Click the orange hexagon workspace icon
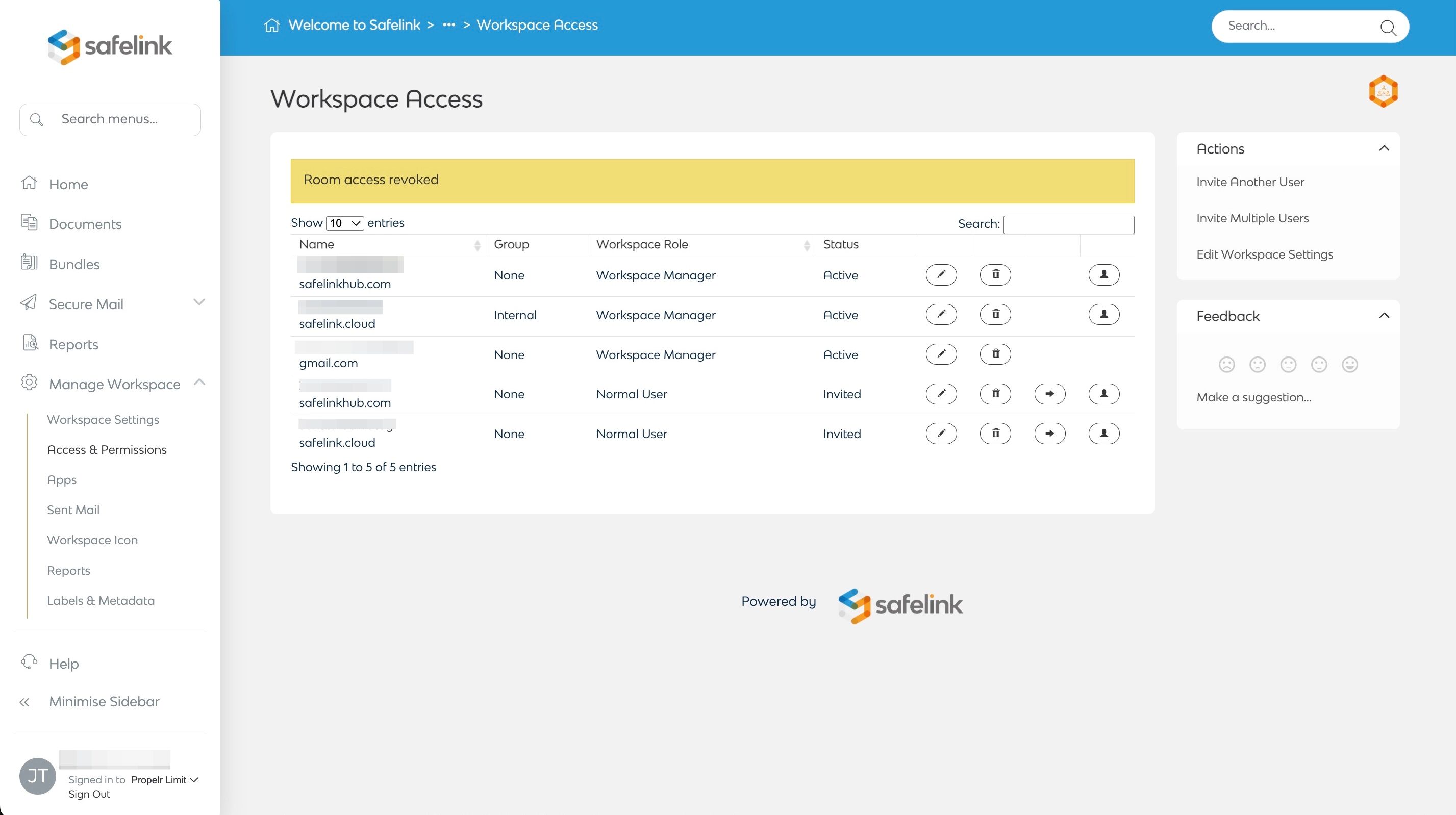The image size is (1456, 815). tap(1383, 91)
